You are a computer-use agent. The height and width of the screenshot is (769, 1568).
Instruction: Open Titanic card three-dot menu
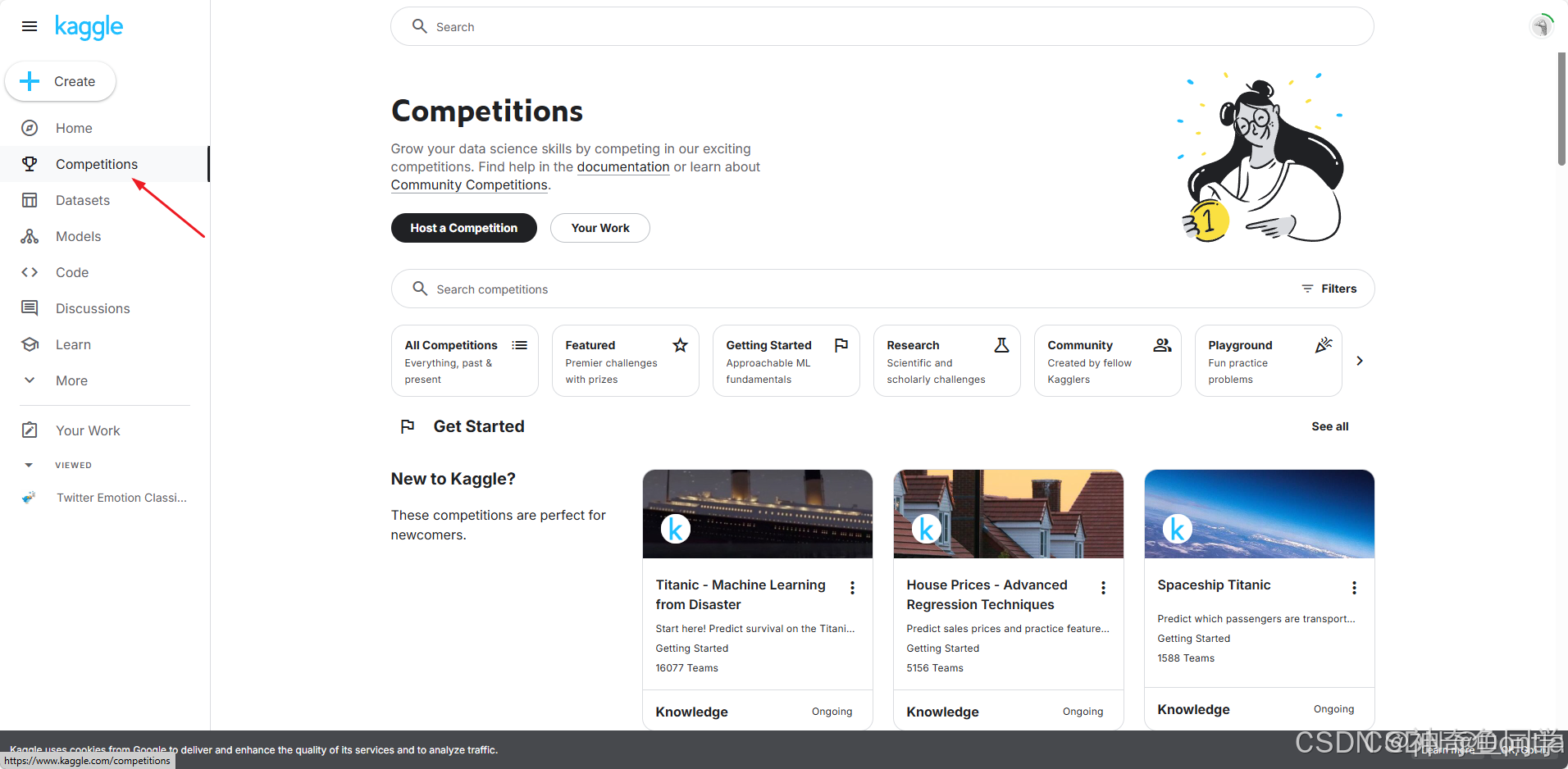click(x=853, y=588)
